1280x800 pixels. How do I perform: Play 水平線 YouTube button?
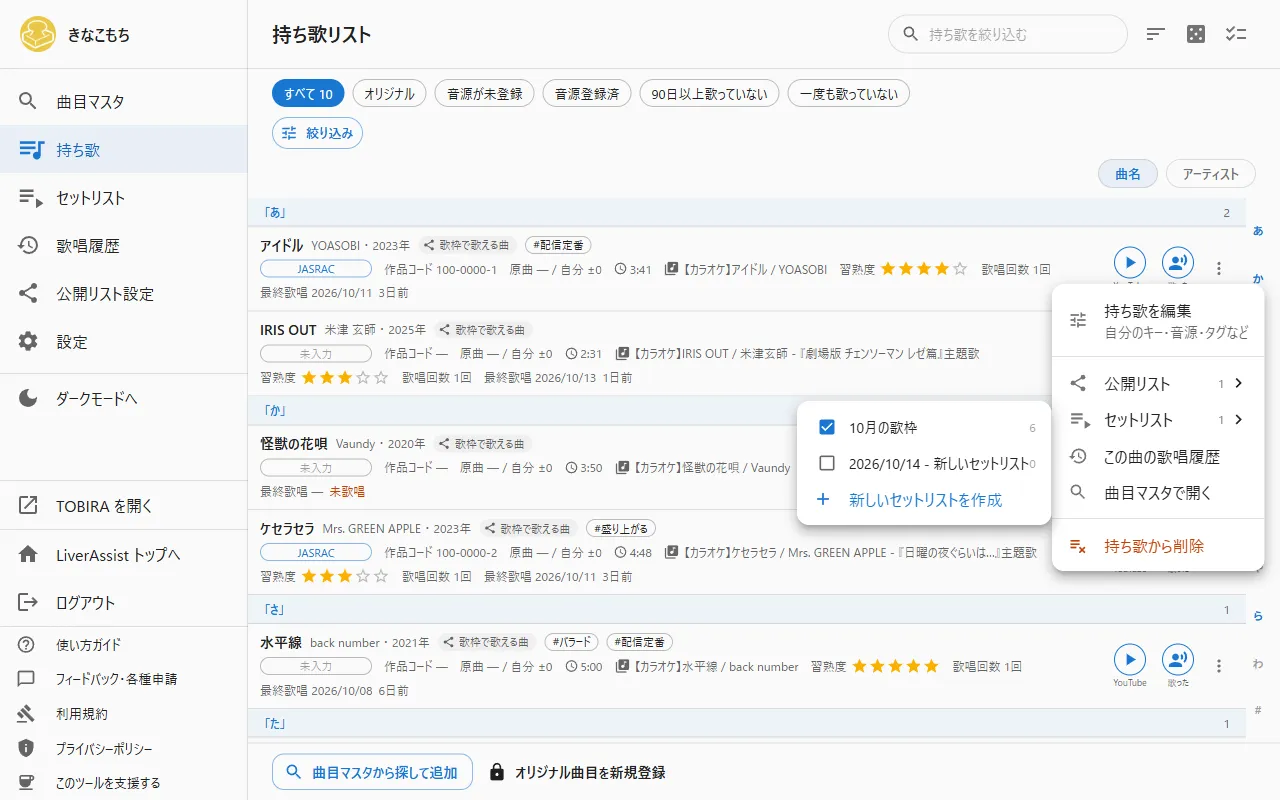tap(1130, 660)
